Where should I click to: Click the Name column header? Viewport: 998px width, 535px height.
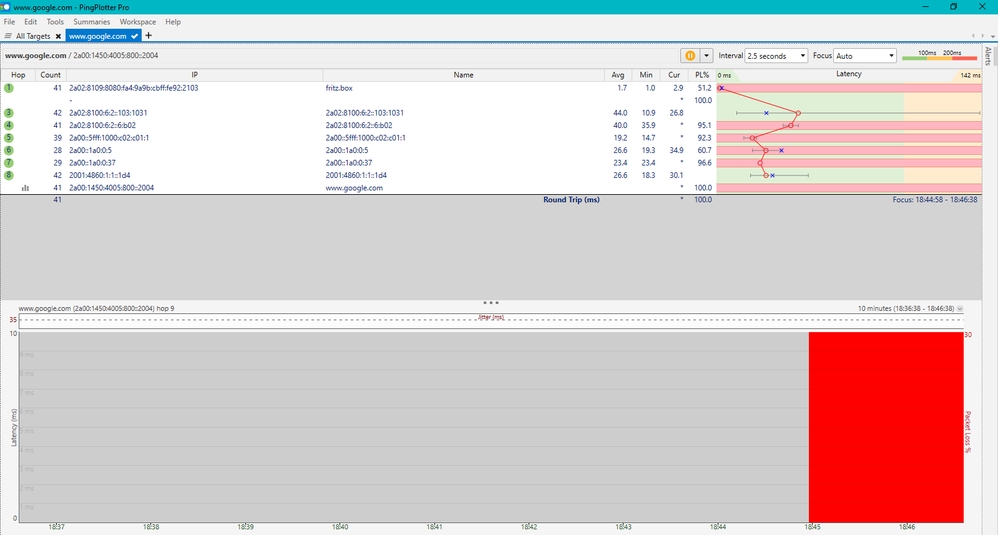tap(463, 75)
